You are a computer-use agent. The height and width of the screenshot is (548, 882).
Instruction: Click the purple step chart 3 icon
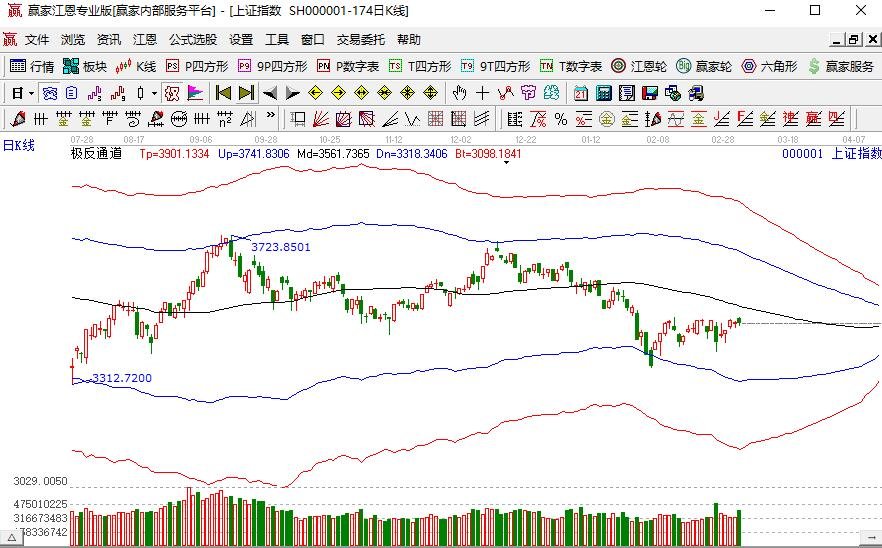click(x=95, y=93)
